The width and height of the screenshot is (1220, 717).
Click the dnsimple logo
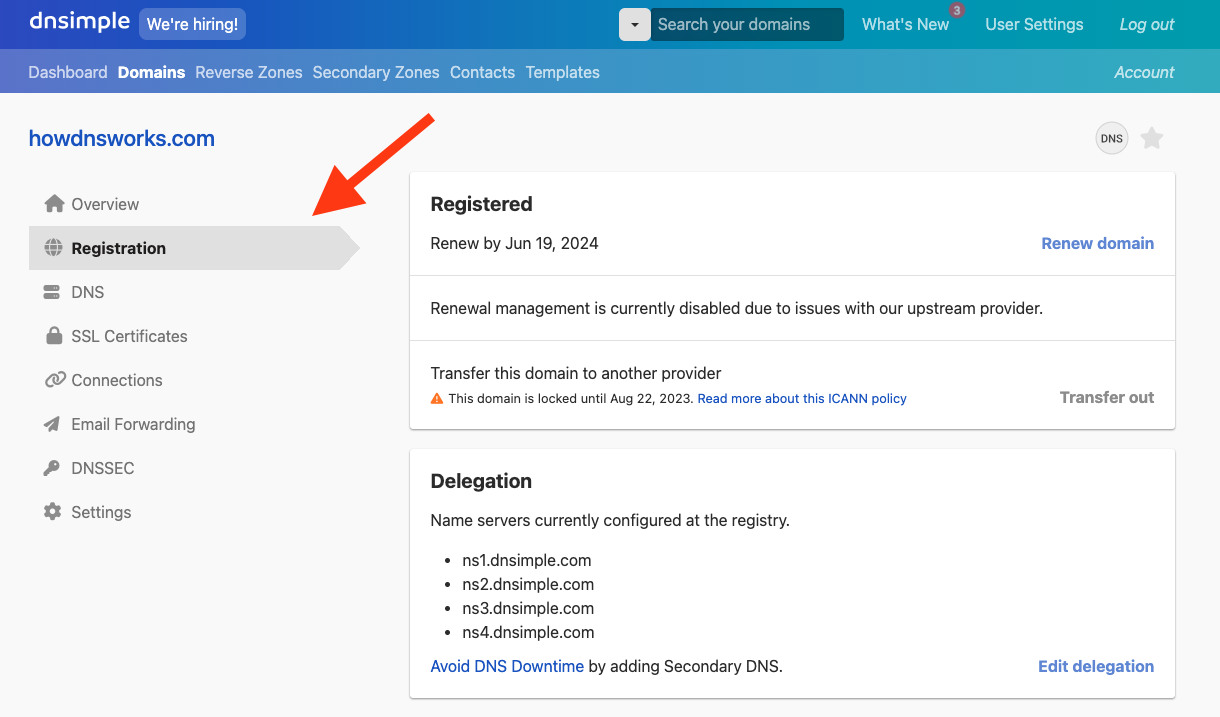click(x=79, y=22)
